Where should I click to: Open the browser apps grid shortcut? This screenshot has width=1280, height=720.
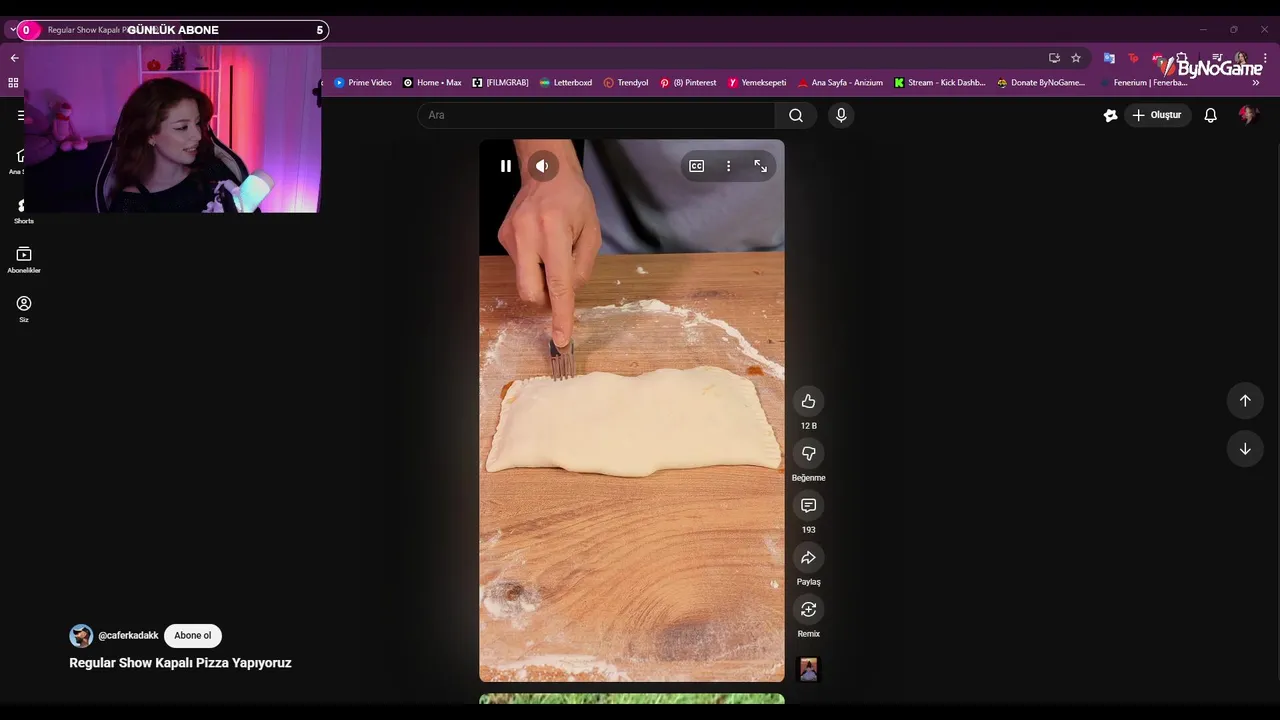tap(13, 83)
